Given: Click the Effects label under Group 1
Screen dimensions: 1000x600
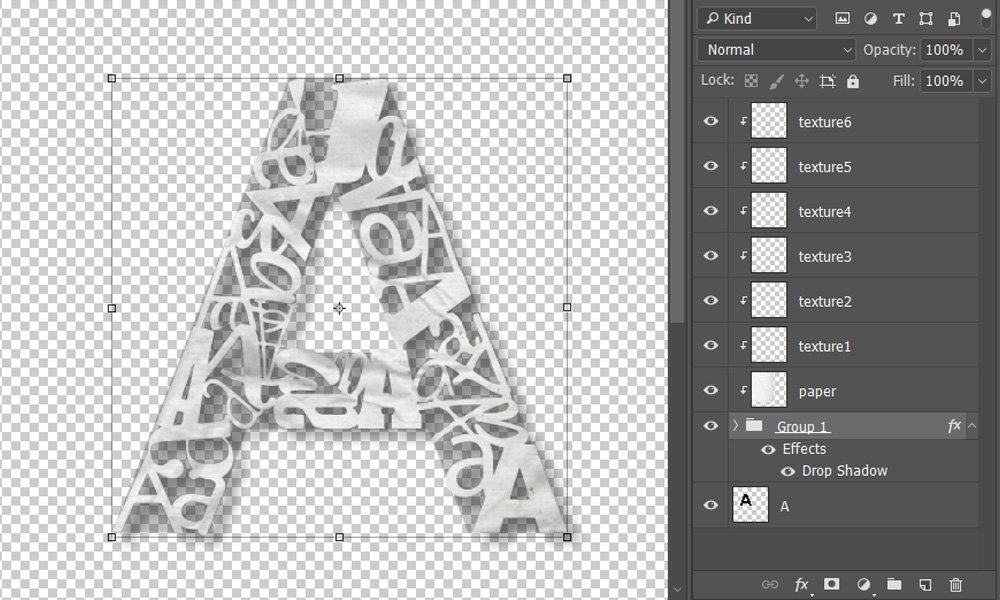Looking at the screenshot, I should coord(804,449).
